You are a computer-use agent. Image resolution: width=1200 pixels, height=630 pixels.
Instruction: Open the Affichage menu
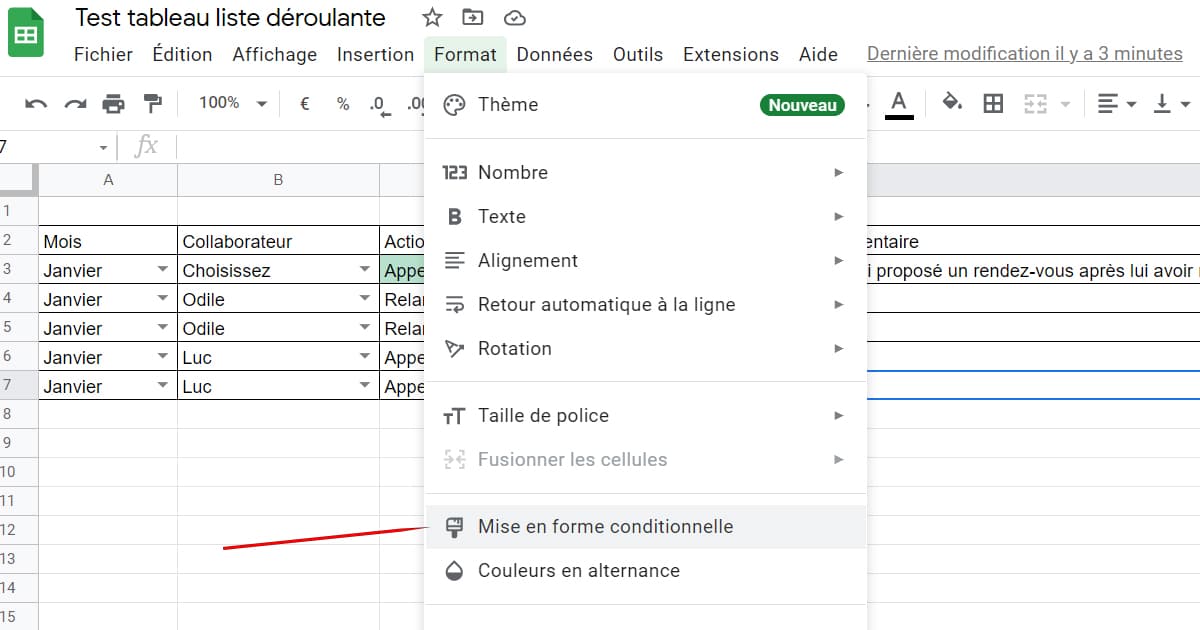pyautogui.click(x=275, y=55)
